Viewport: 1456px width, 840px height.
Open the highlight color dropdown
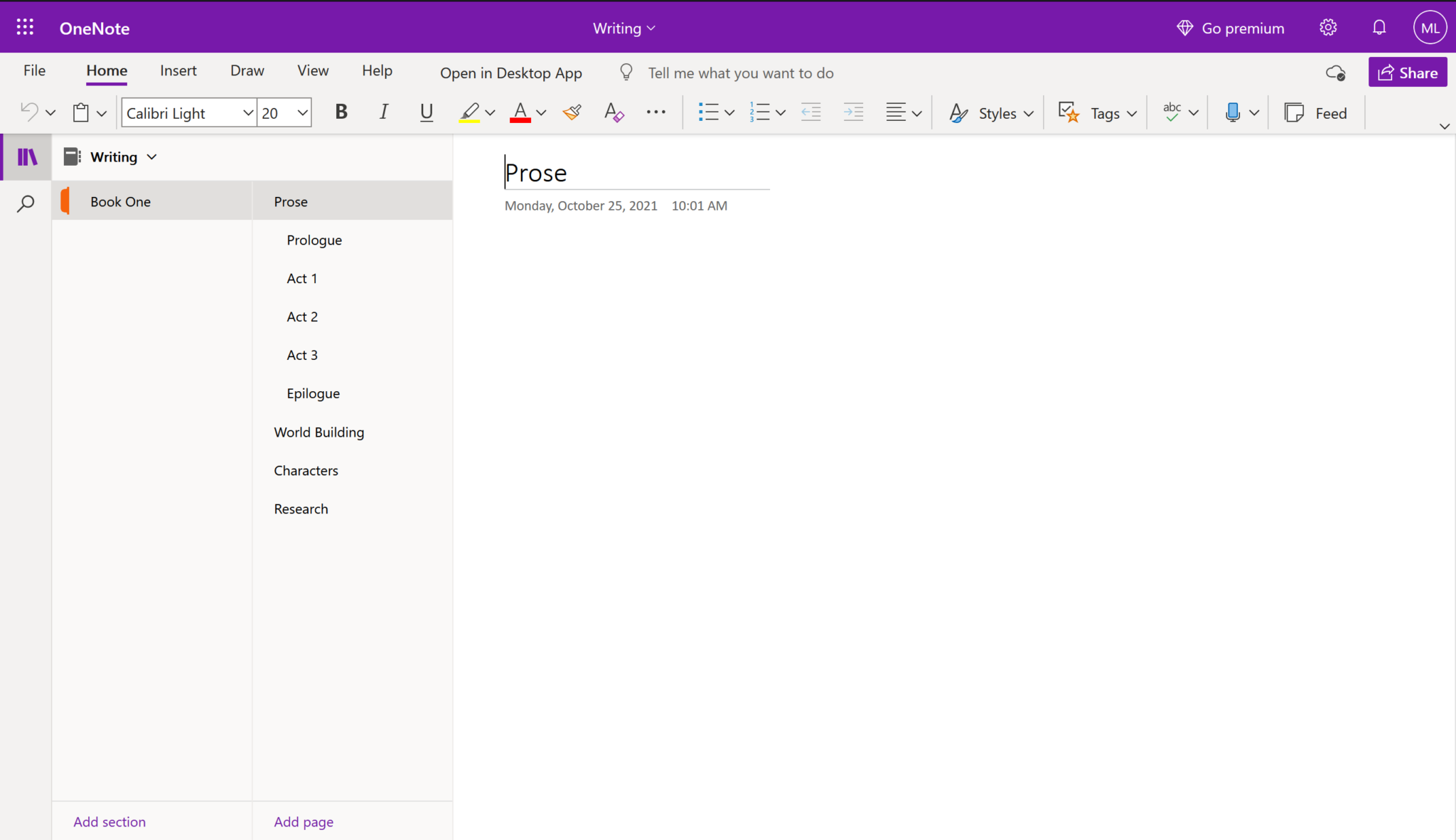(x=490, y=112)
